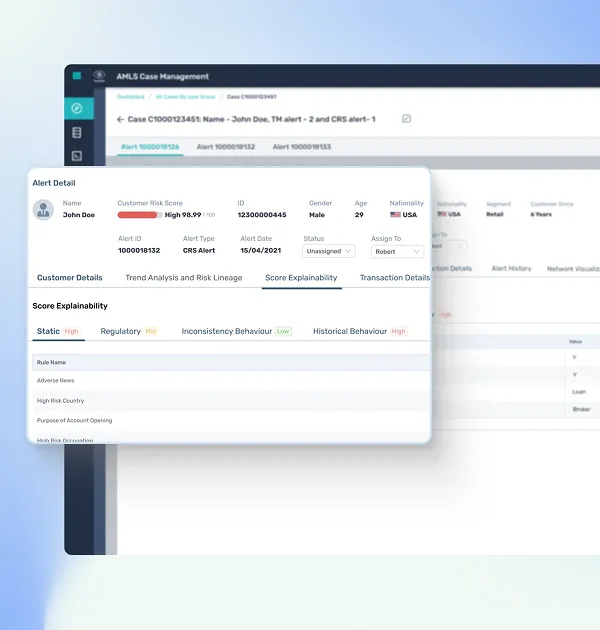
Task: Open the apps grid icon in header
Action: [77, 76]
